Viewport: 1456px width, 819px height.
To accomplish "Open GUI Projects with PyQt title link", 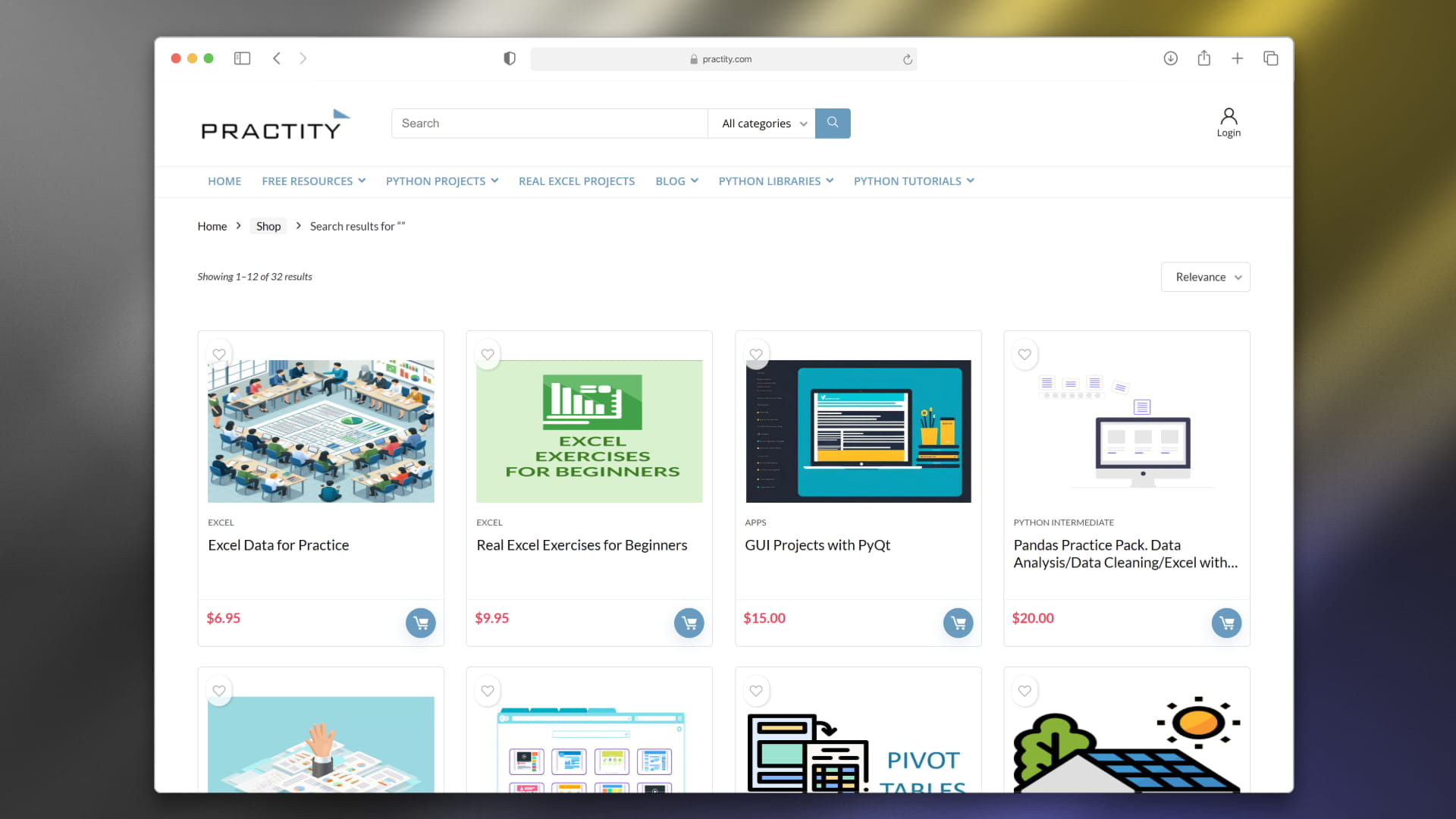I will tap(817, 545).
